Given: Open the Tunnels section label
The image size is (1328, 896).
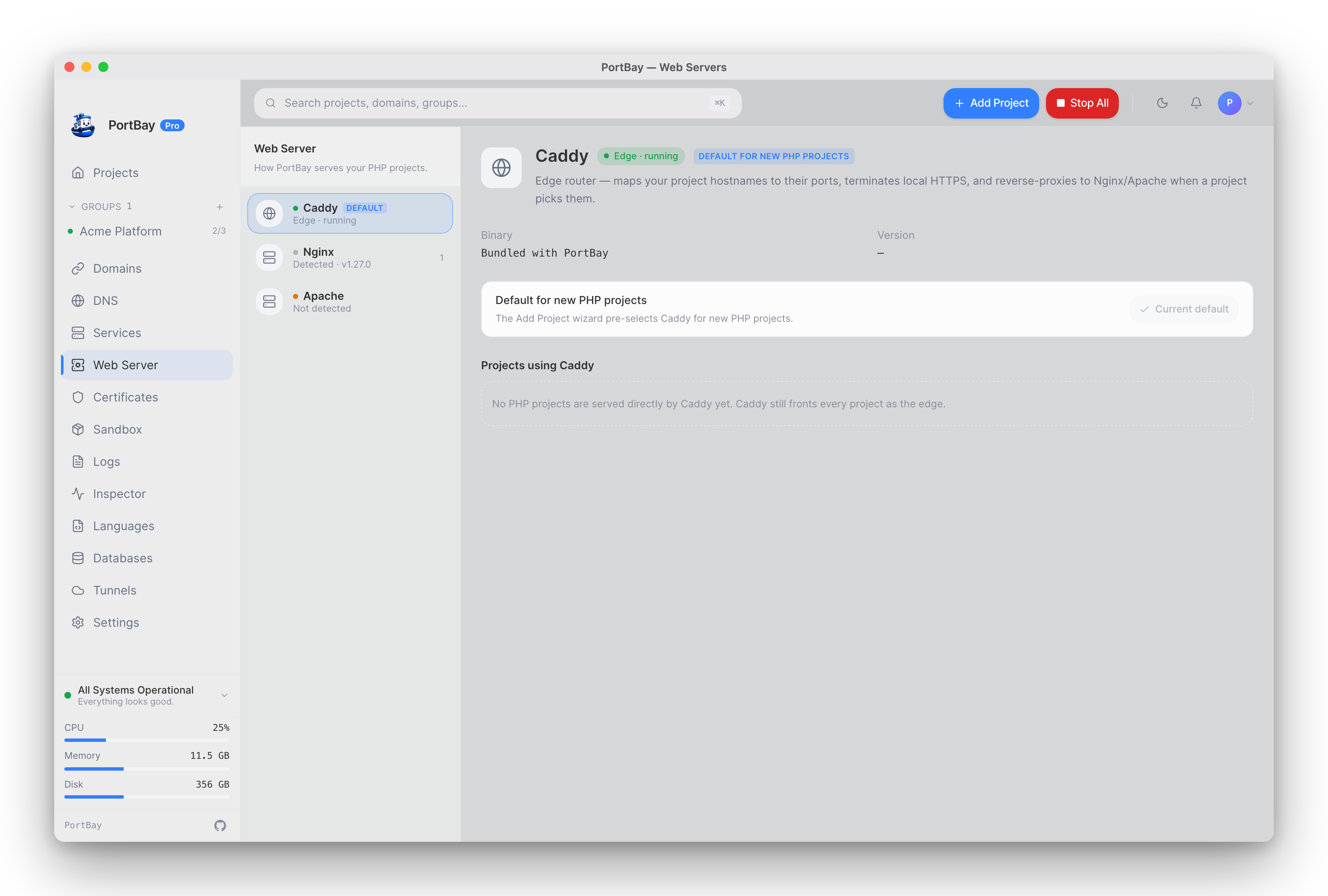Looking at the screenshot, I should pos(115,590).
